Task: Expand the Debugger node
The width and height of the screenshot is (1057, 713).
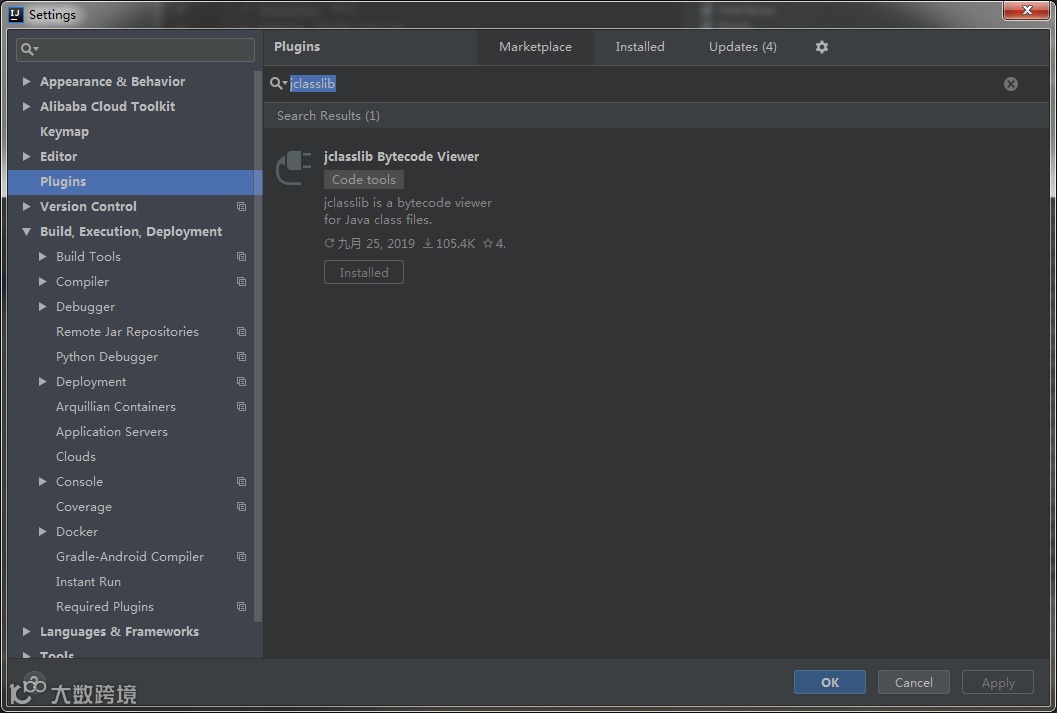Action: [42, 306]
